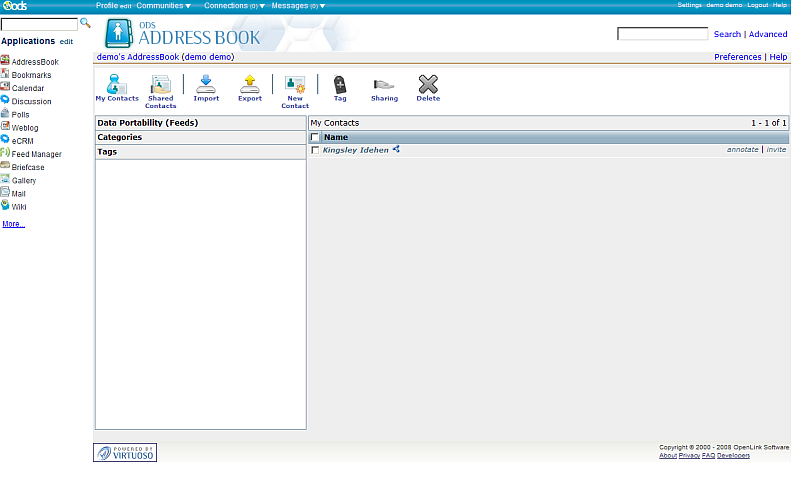This screenshot has width=800, height=492.
Task: Open Calendar from the Applications list
Action: pyautogui.click(x=27, y=88)
